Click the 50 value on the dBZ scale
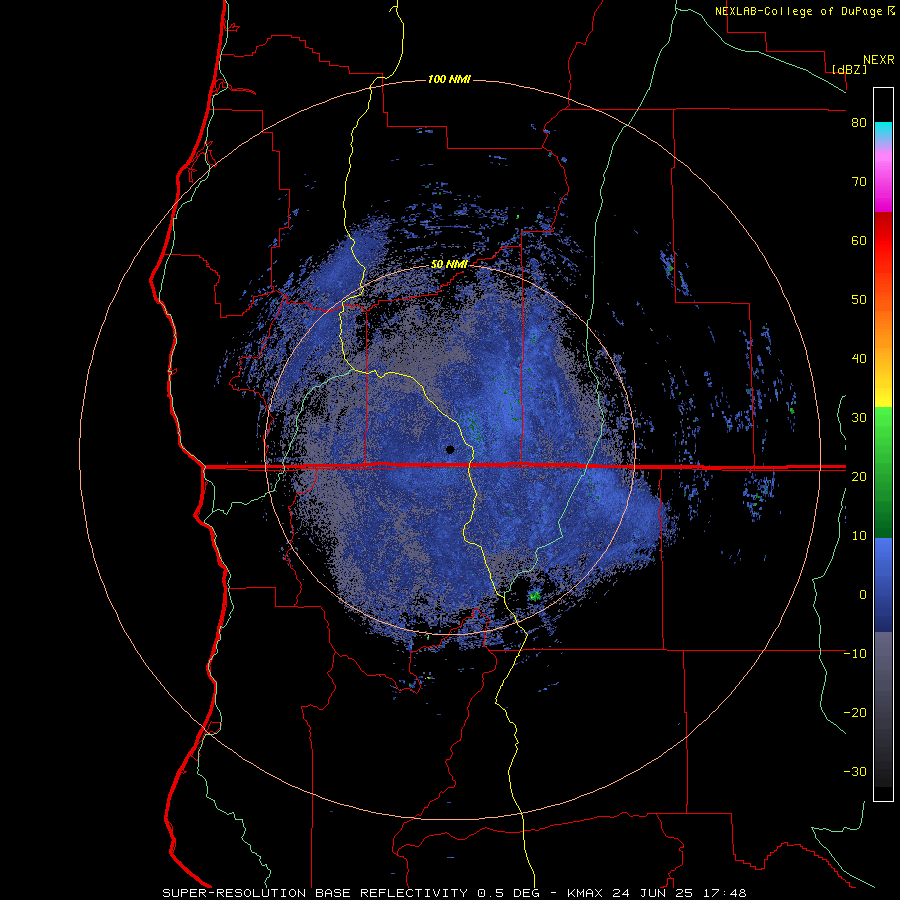900x900 pixels. click(x=859, y=300)
